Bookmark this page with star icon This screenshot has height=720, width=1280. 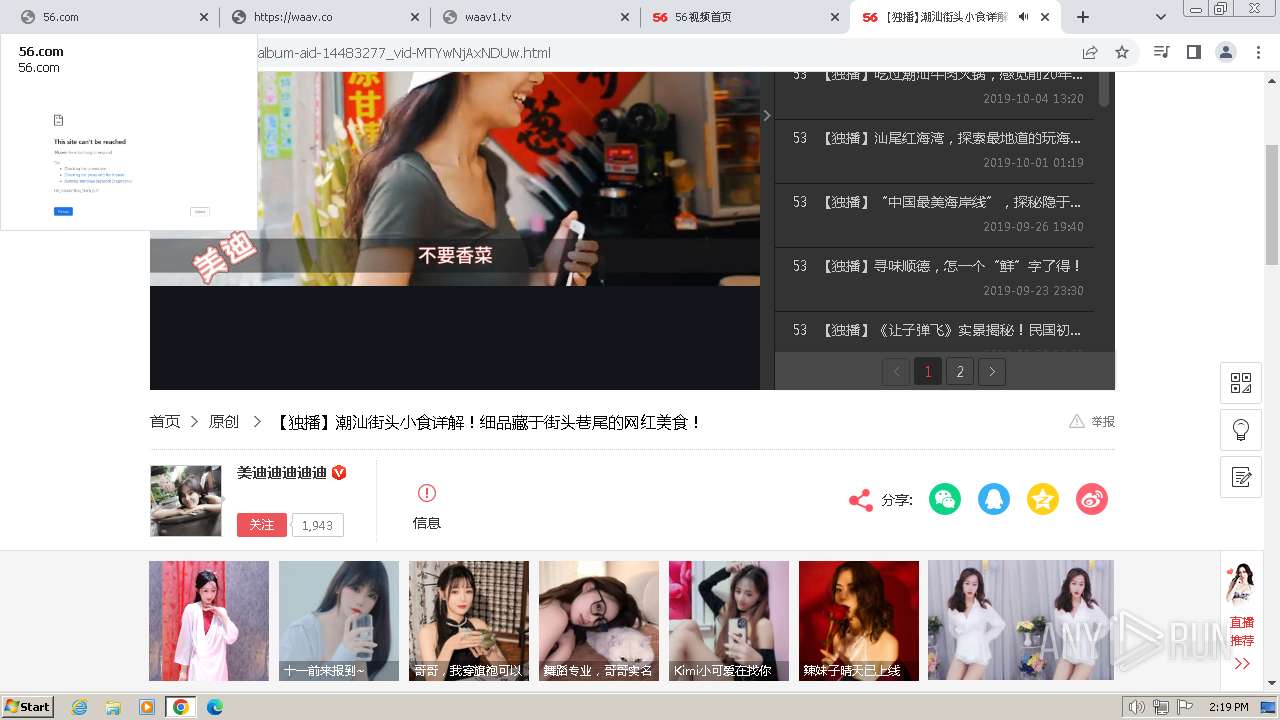[1122, 53]
